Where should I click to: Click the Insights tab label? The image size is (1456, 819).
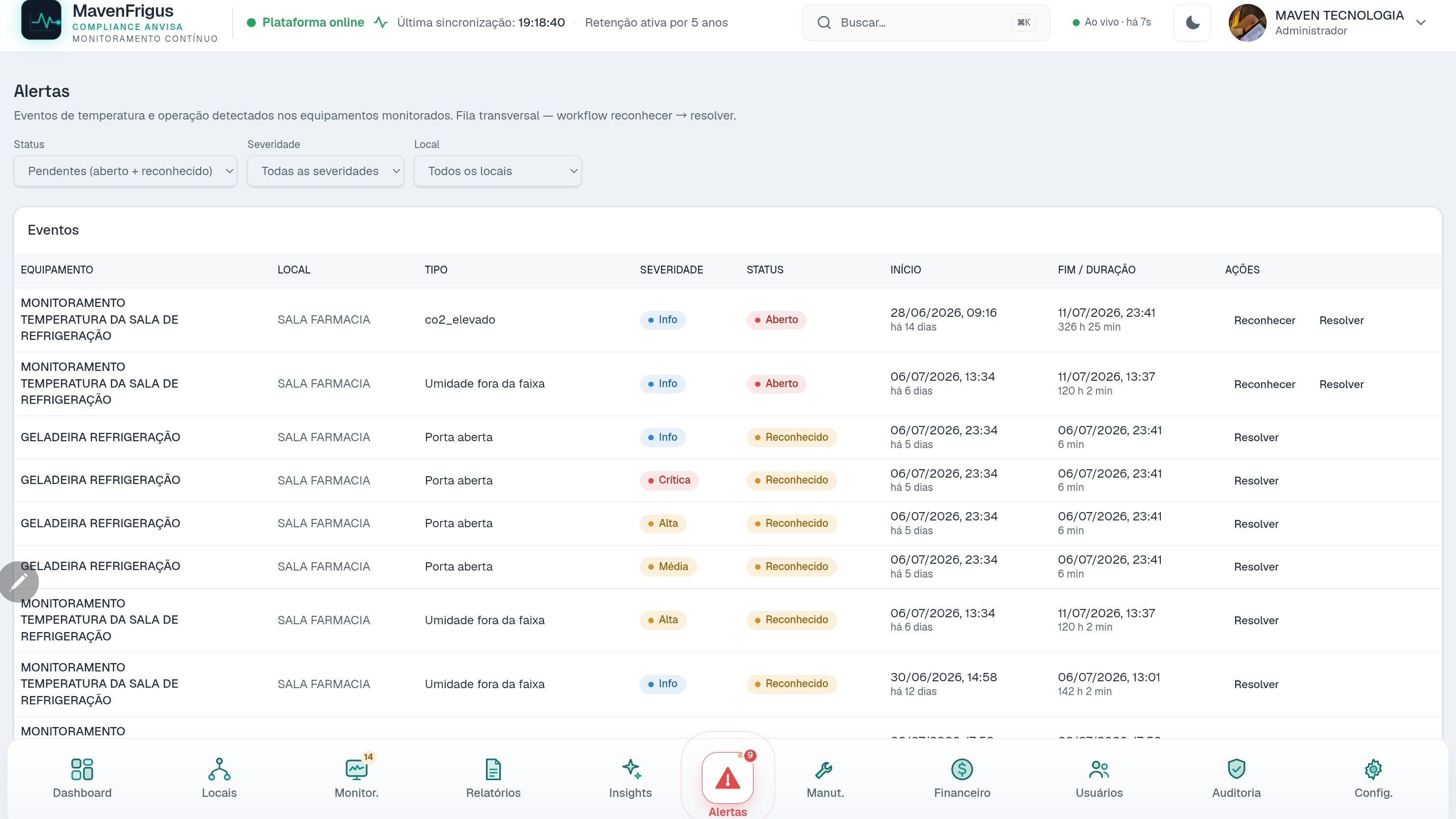click(630, 792)
